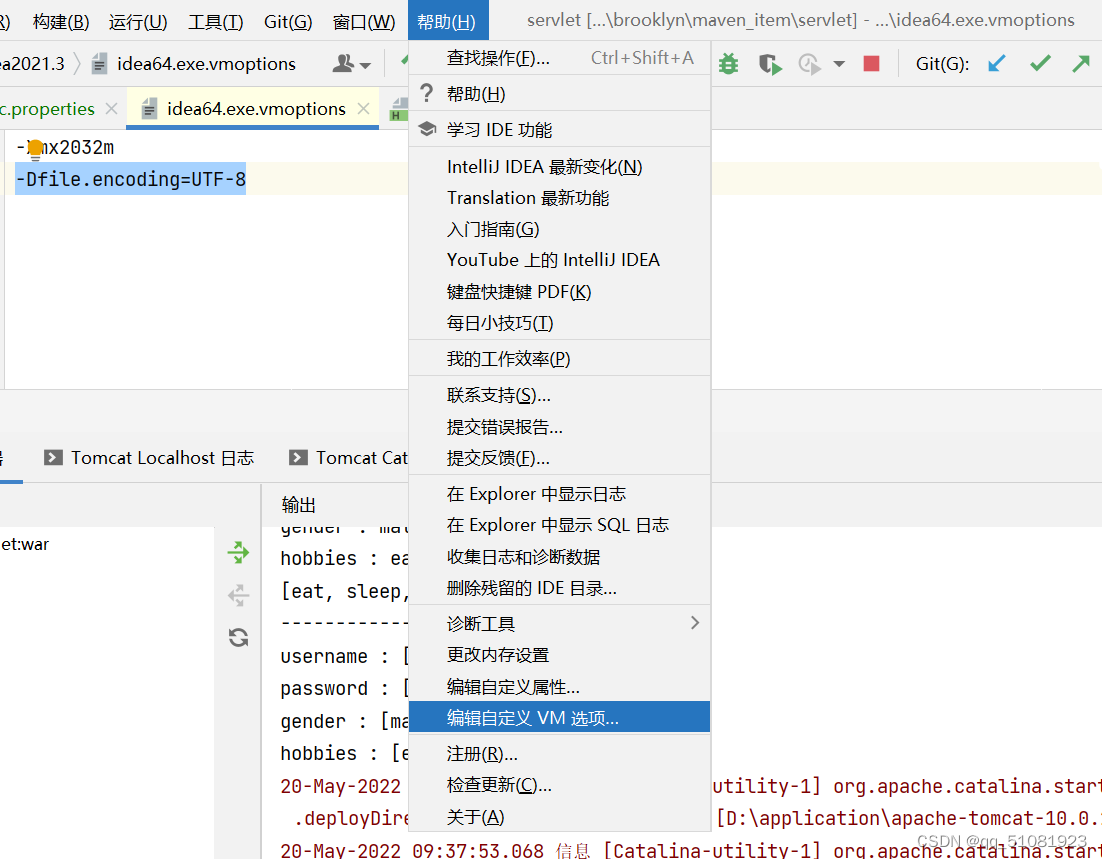
Task: Select IntelliJ IDEA 最新变化(N)
Action: coord(559,167)
